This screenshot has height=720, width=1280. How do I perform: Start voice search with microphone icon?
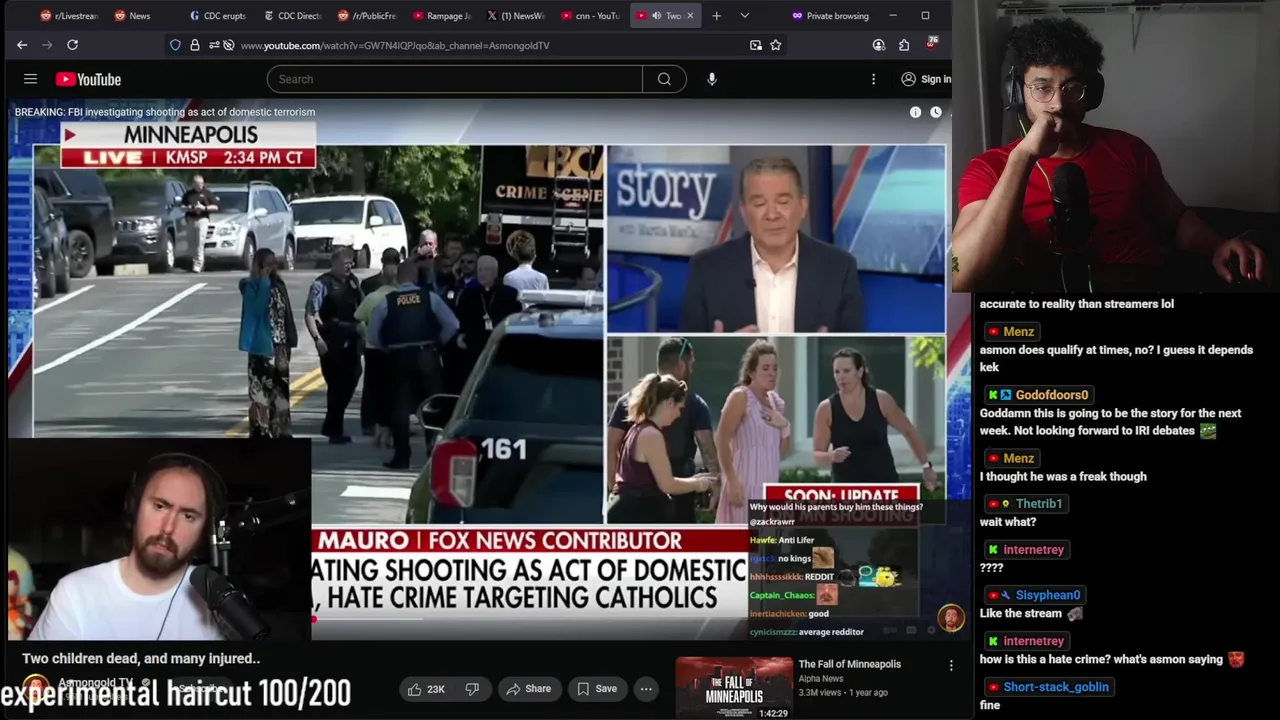pyautogui.click(x=712, y=79)
